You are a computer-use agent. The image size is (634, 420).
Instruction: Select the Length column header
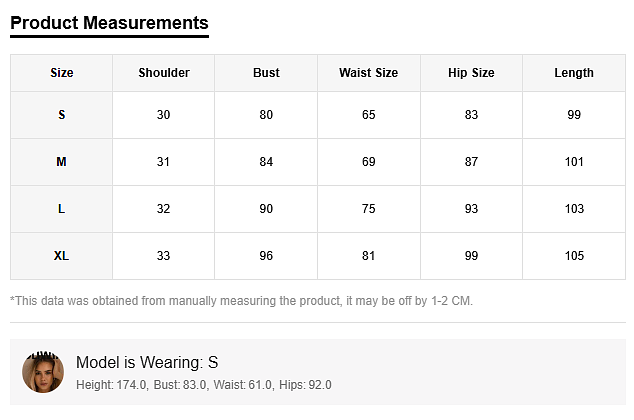tap(574, 73)
